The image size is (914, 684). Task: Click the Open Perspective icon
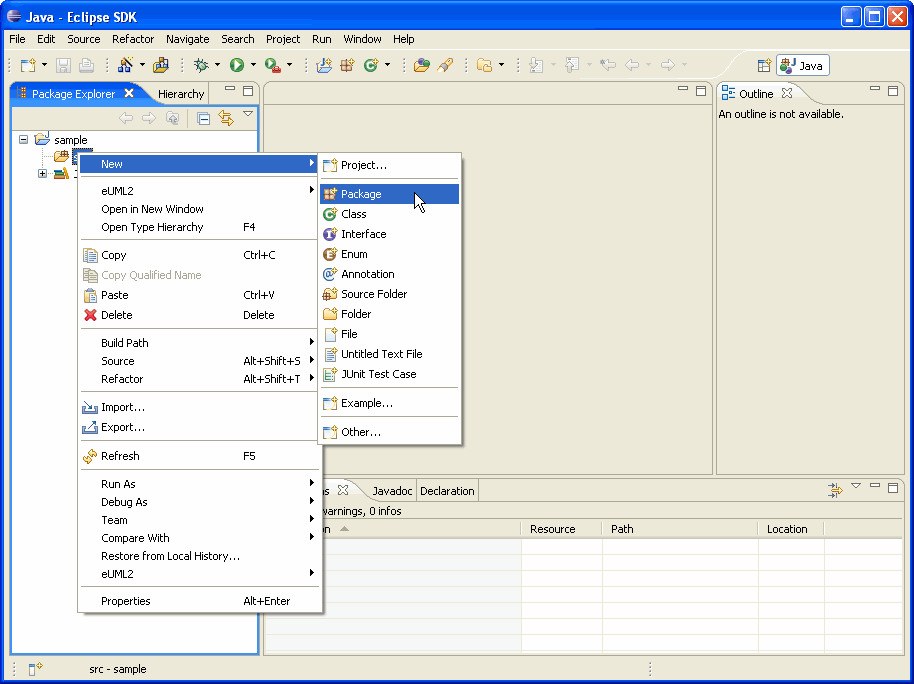coord(764,66)
